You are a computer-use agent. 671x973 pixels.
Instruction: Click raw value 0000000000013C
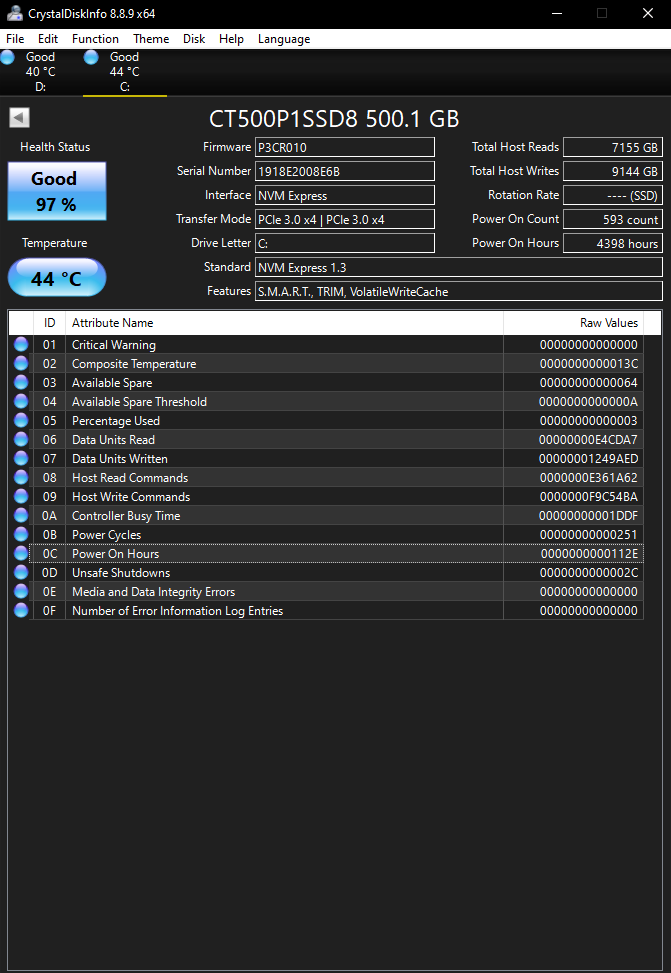[x=588, y=364]
